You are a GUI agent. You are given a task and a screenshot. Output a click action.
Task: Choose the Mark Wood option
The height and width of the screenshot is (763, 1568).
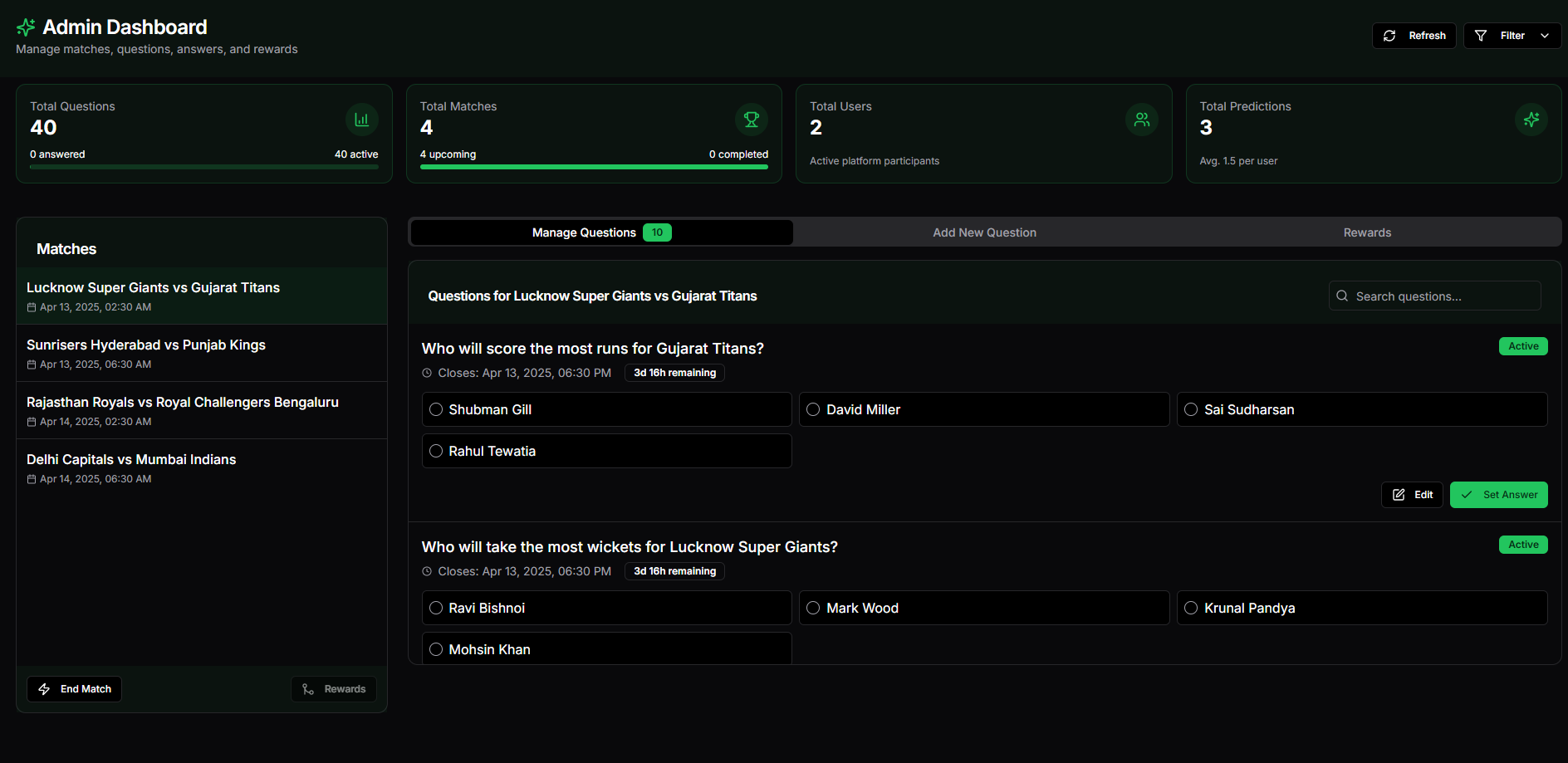984,608
